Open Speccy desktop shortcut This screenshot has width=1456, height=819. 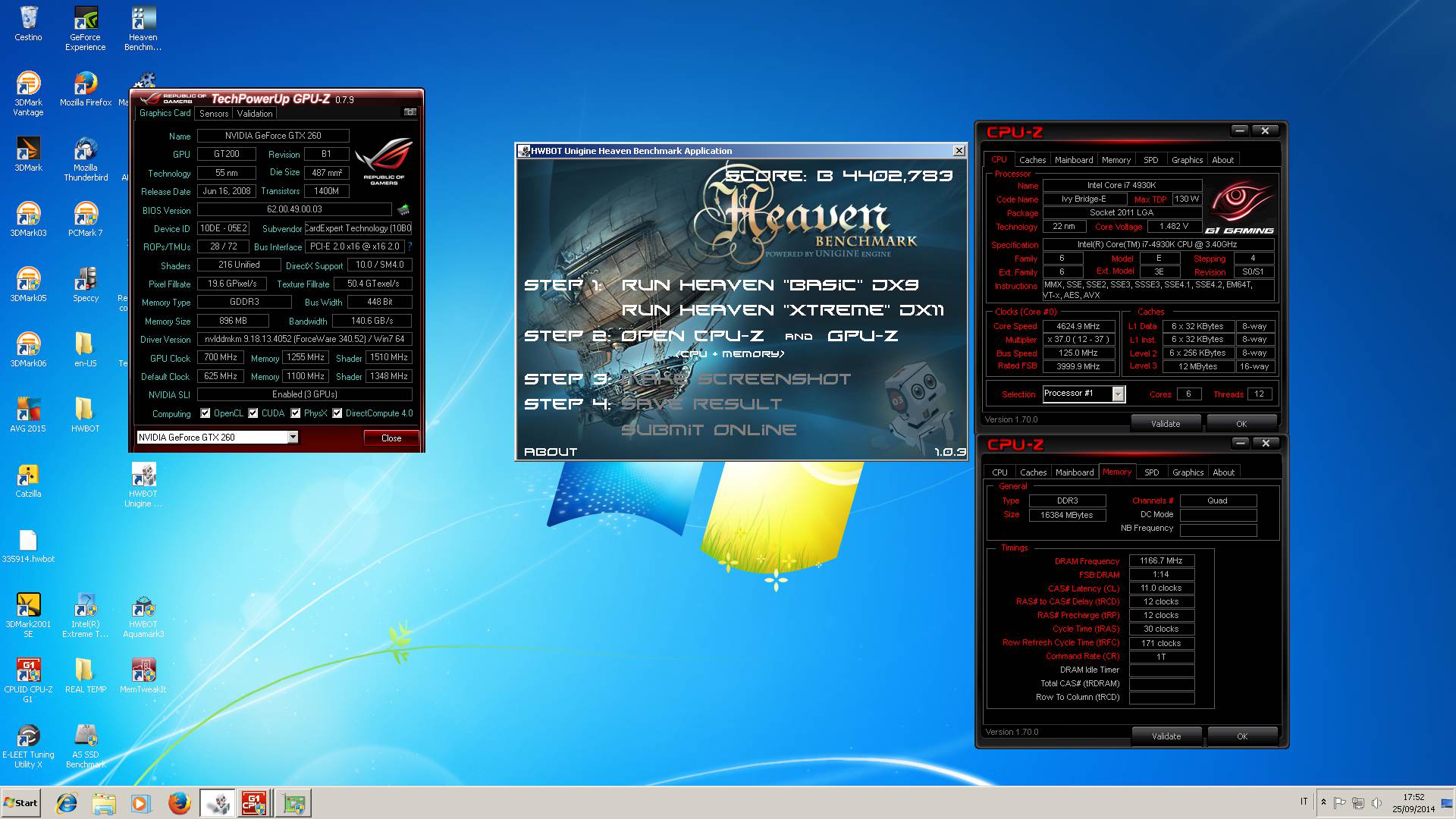tap(86, 284)
